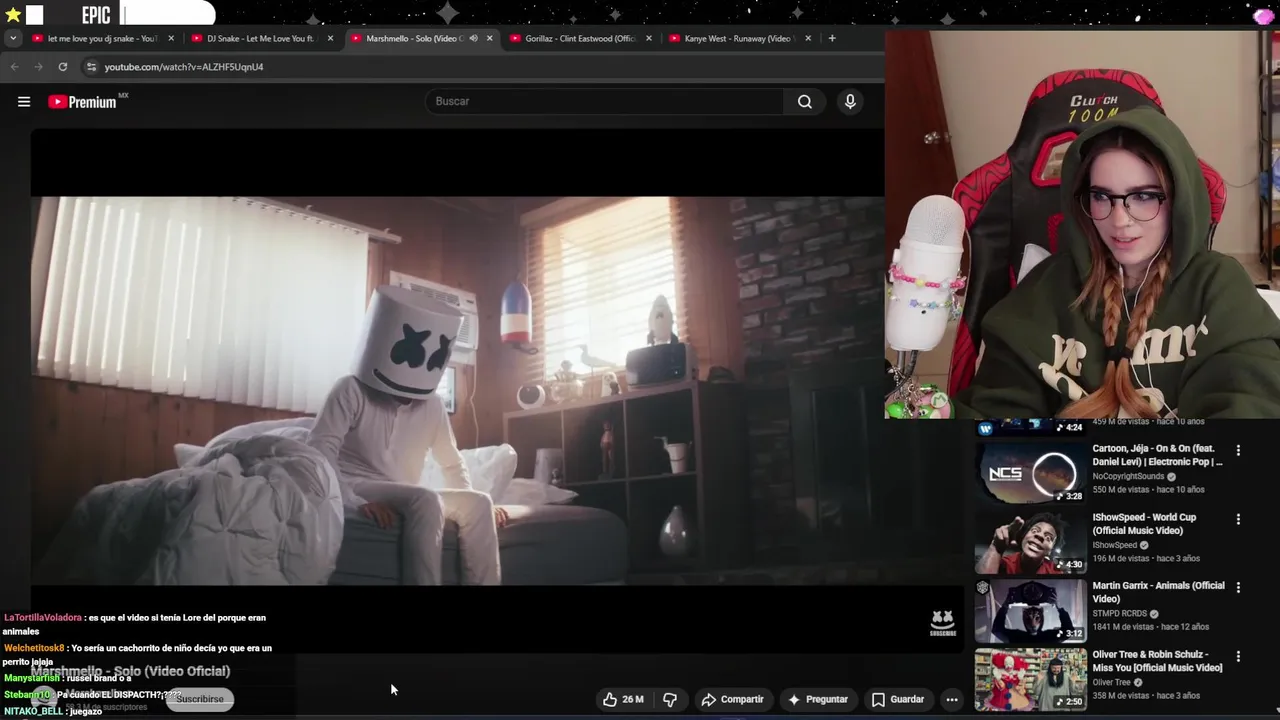Open options menu for Animals video
The height and width of the screenshot is (720, 1280).
pos(1238,587)
